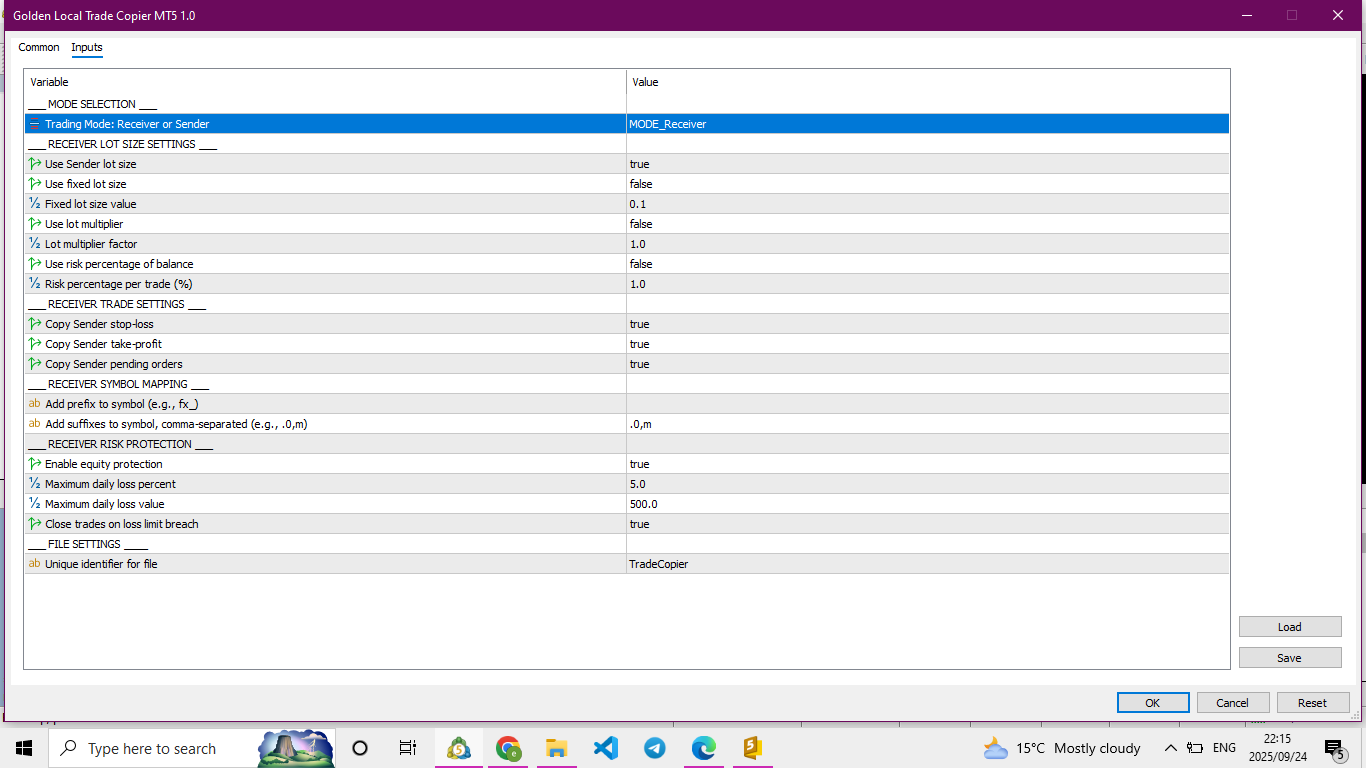
Task: Click the ab icon for Add prefix to symbol
Action: click(x=35, y=404)
